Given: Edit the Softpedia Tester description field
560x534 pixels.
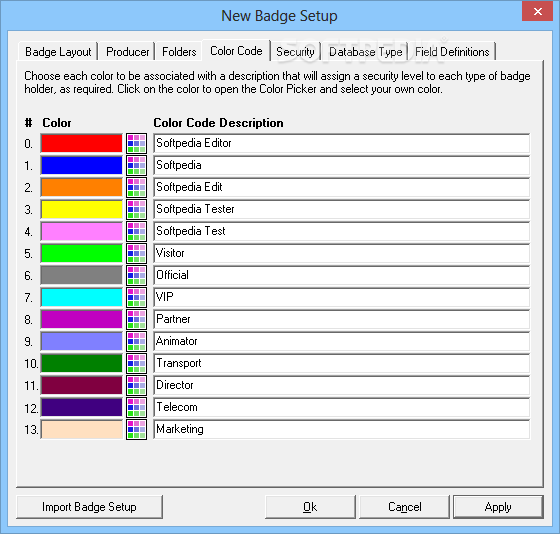Looking at the screenshot, I should [x=341, y=209].
